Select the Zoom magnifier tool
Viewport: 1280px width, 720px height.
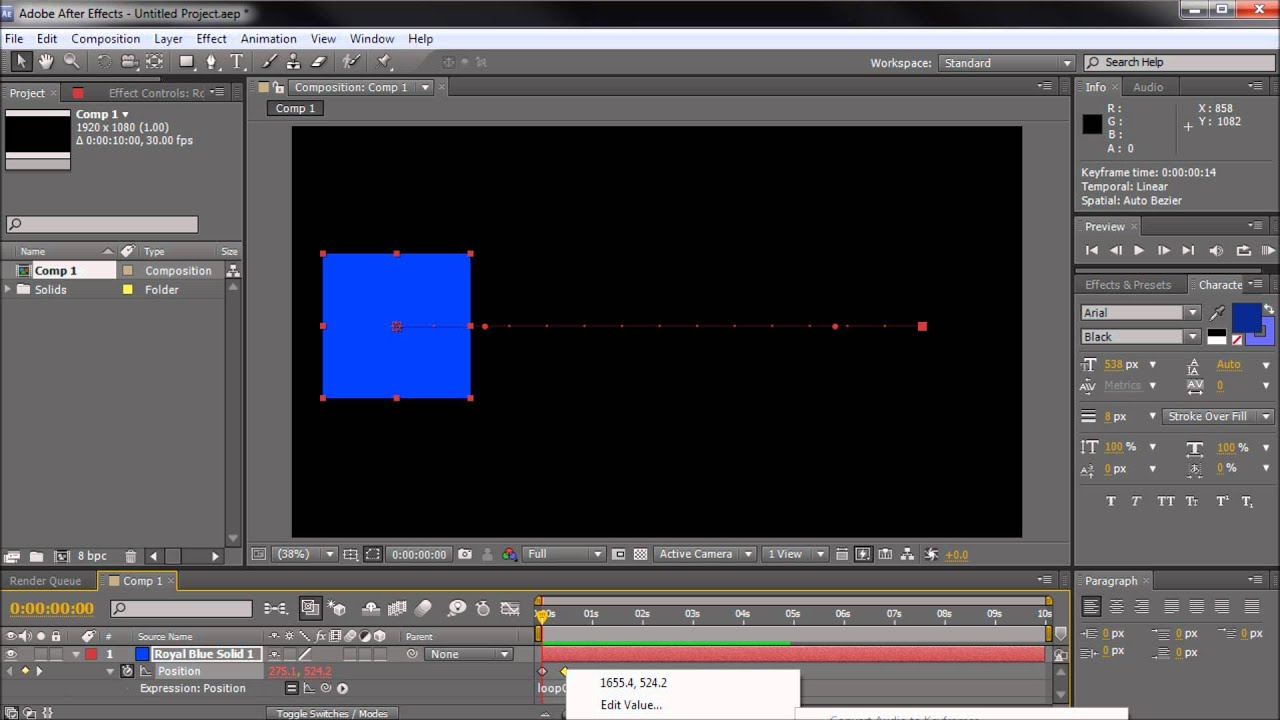71,62
